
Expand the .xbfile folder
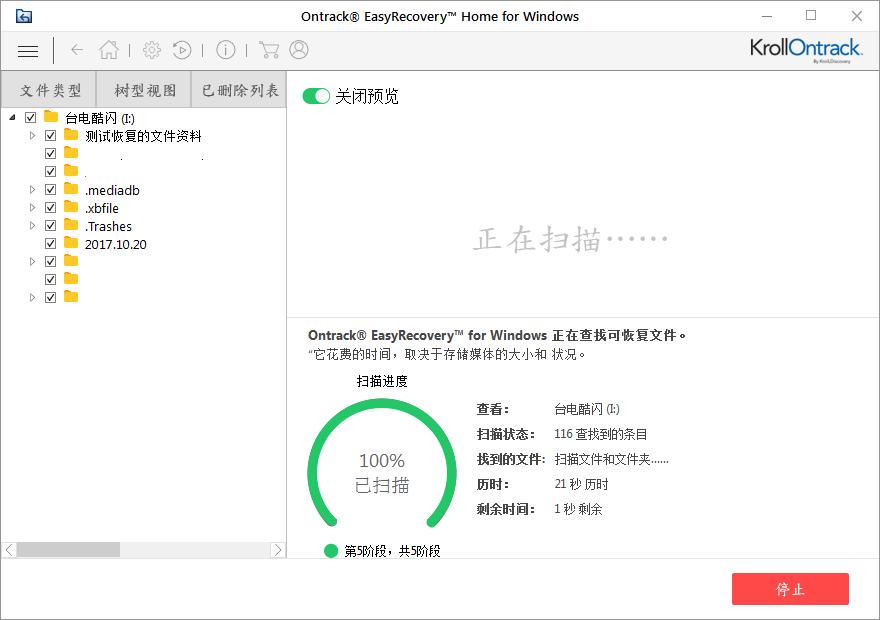click(x=31, y=207)
